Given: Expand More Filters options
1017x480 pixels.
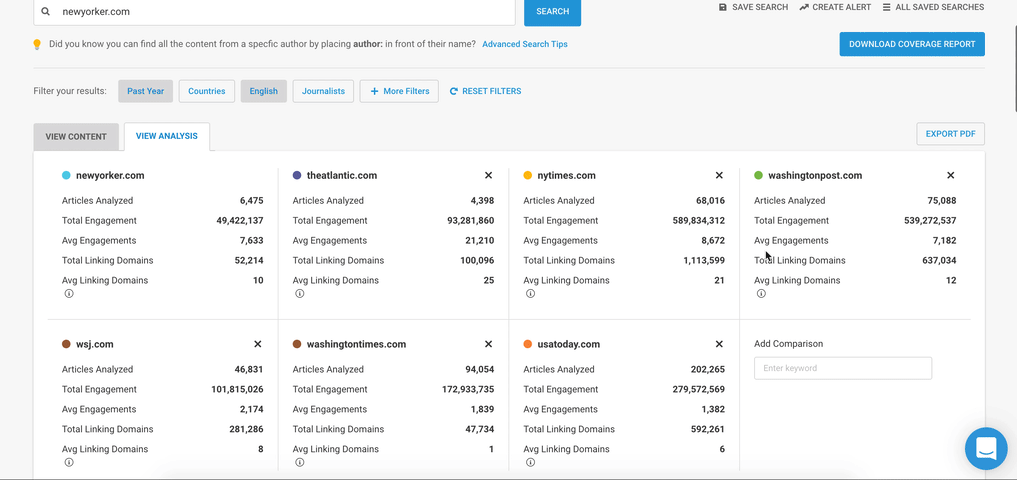Looking at the screenshot, I should pos(399,91).
